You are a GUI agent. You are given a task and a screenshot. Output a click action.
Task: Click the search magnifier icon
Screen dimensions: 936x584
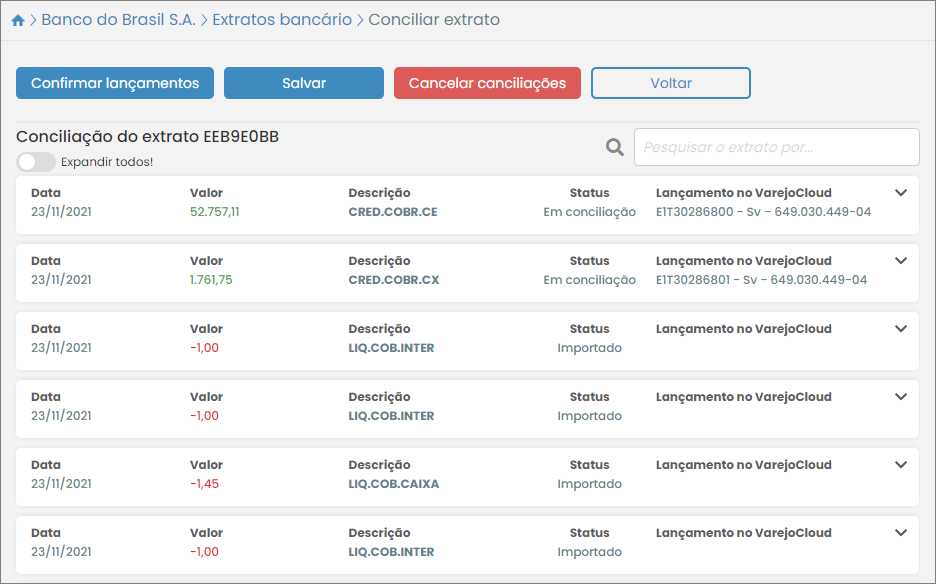point(615,147)
